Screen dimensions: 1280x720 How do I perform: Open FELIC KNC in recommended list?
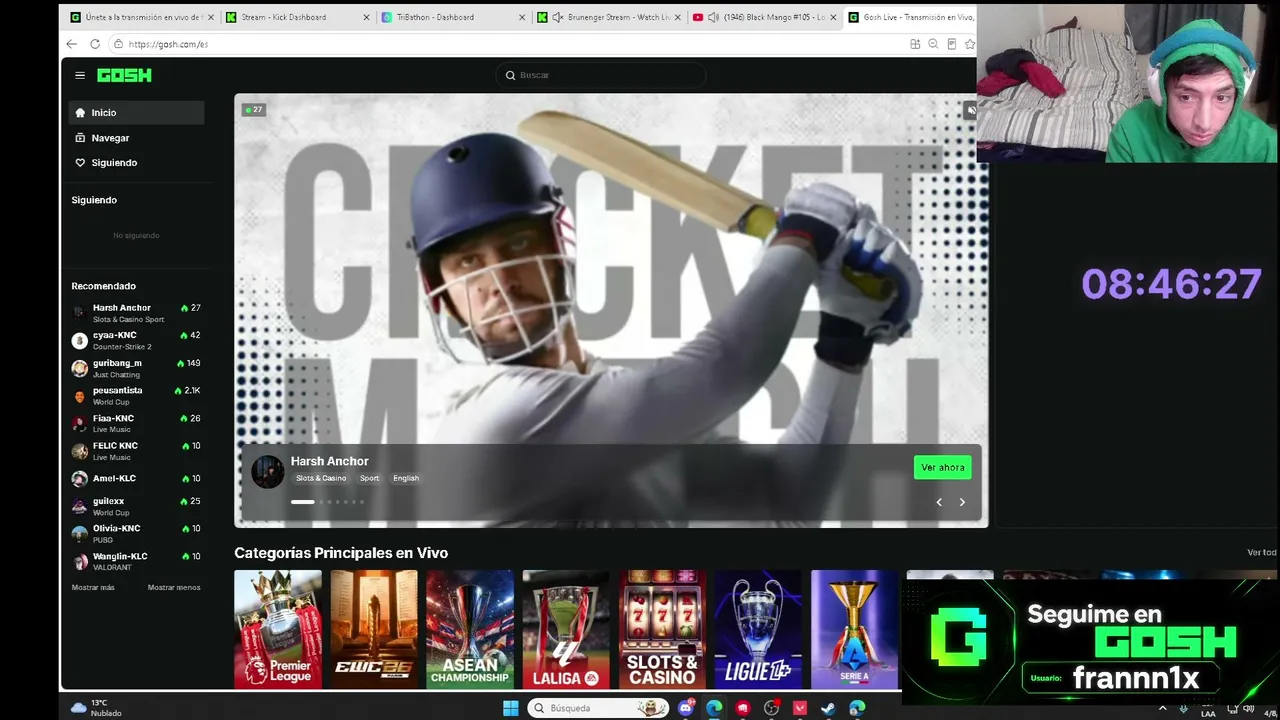(136, 451)
